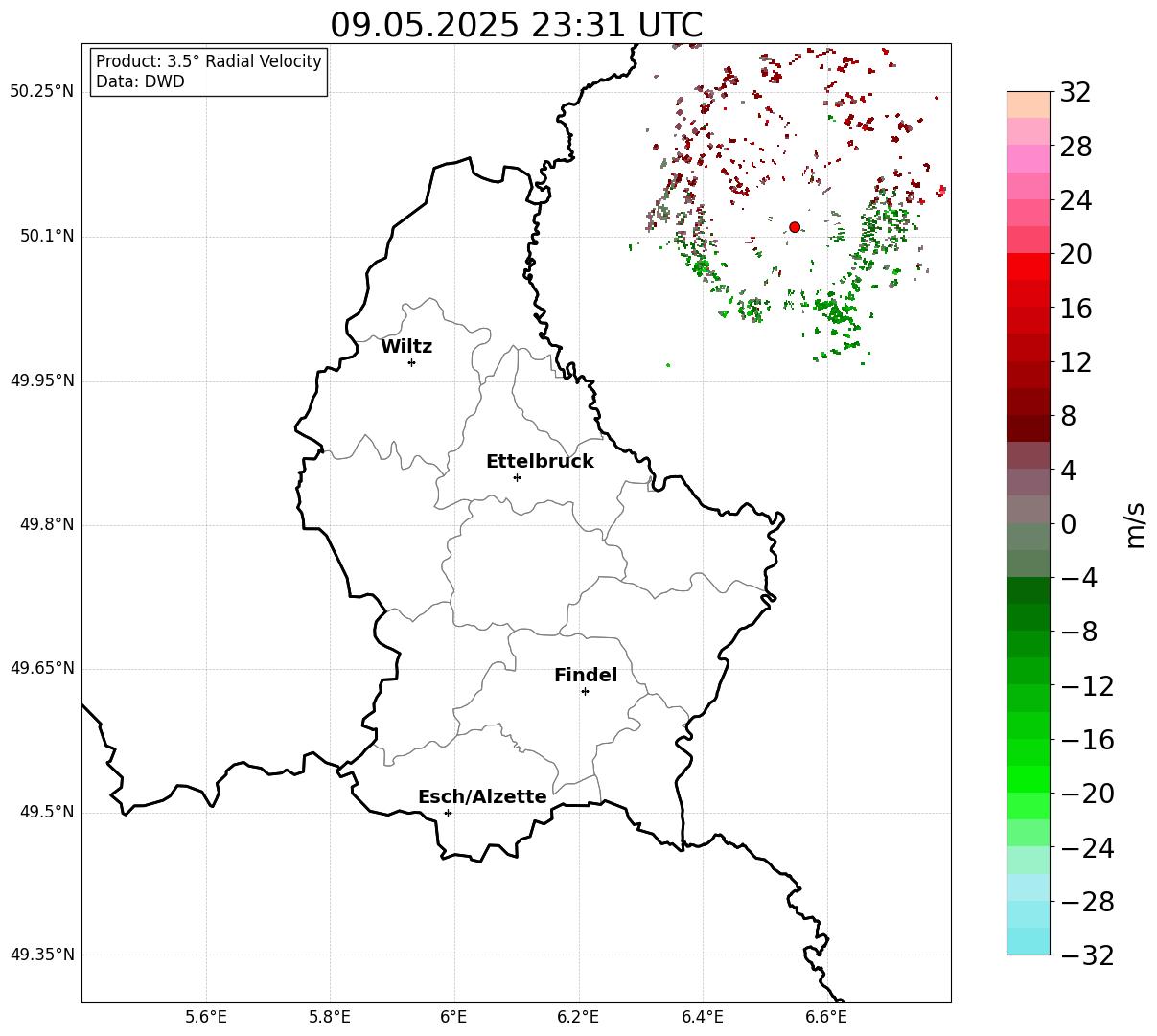1157x1036 pixels.
Task: Click the Esch/Alzette station cross marker
Action: [x=448, y=813]
